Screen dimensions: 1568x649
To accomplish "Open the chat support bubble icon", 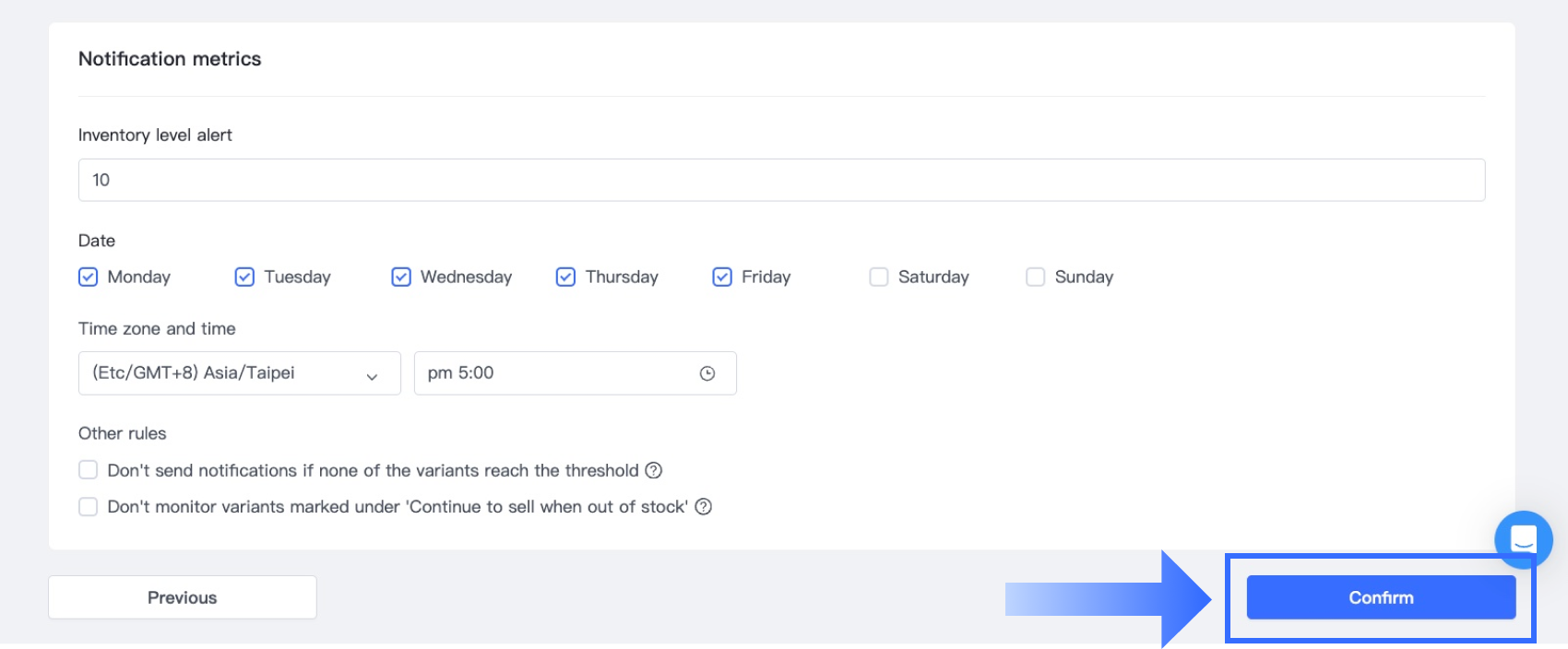I will point(1523,538).
